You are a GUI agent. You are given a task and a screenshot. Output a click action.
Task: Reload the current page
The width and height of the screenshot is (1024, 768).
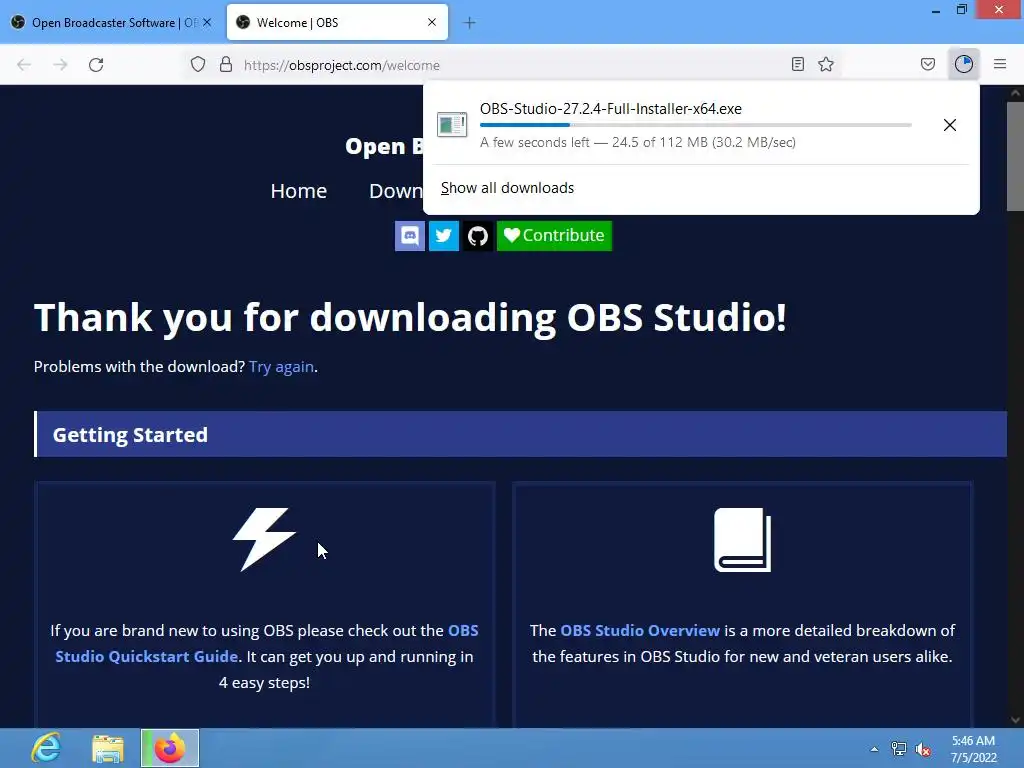96,65
